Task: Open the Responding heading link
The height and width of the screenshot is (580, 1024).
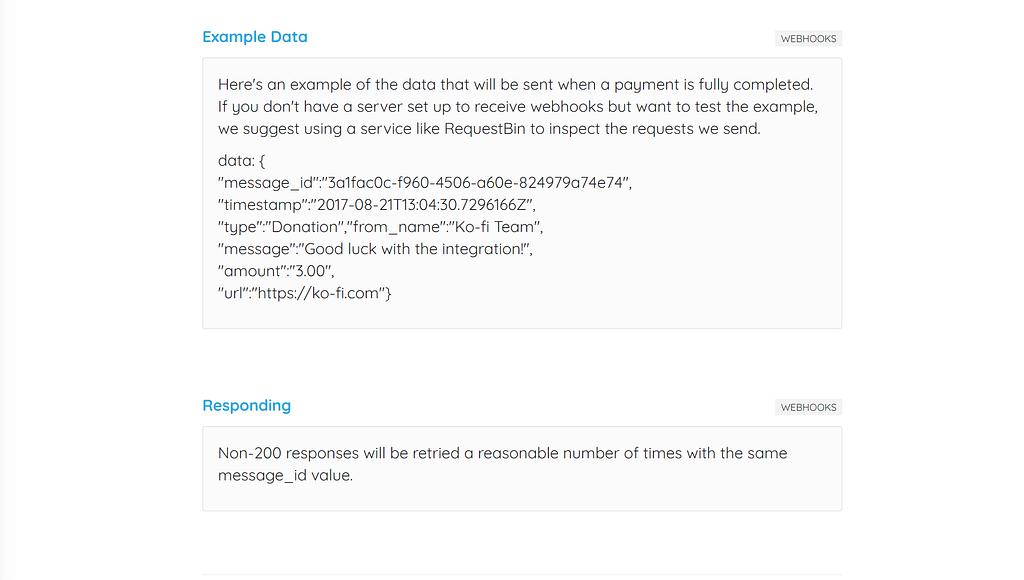Action: click(x=247, y=406)
